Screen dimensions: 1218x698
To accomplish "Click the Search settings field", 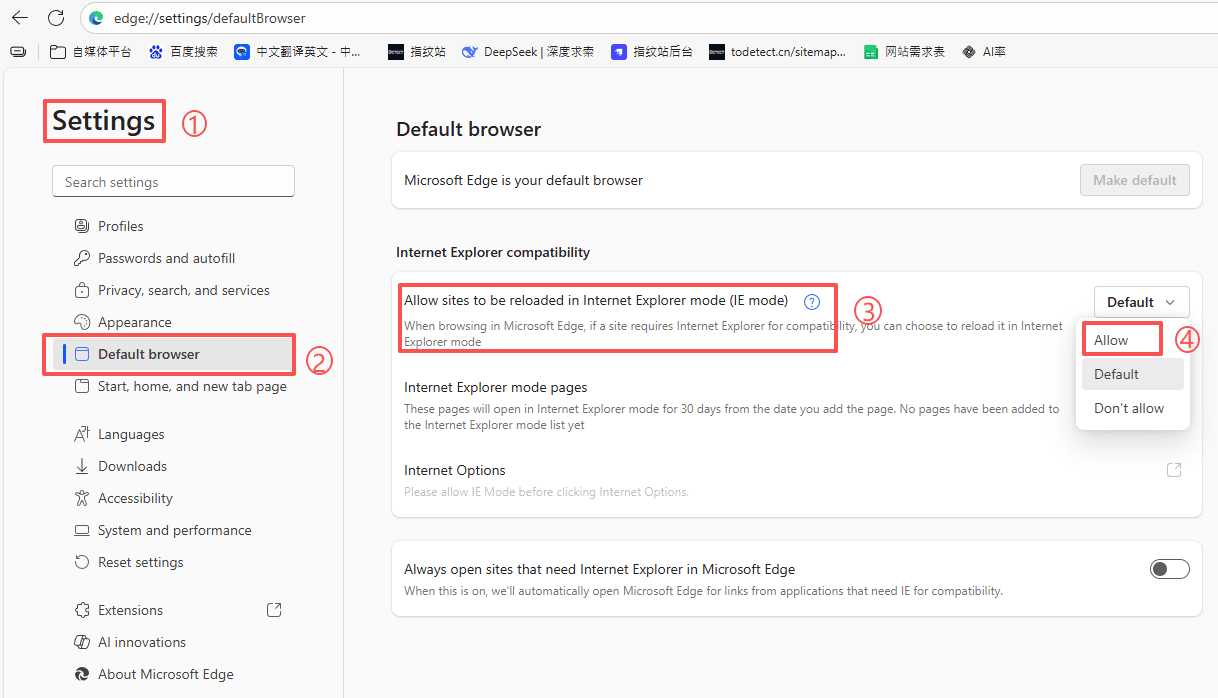I will (173, 182).
